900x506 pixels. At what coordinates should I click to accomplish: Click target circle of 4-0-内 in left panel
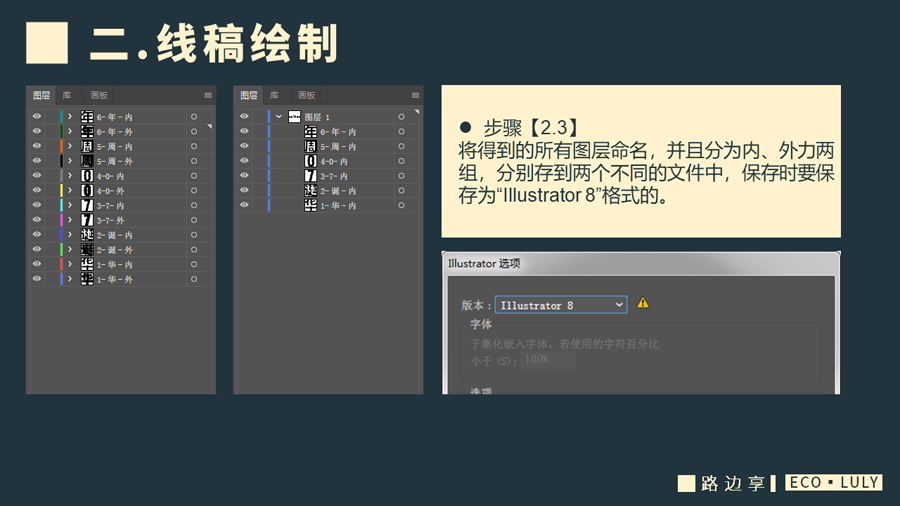pos(194,176)
